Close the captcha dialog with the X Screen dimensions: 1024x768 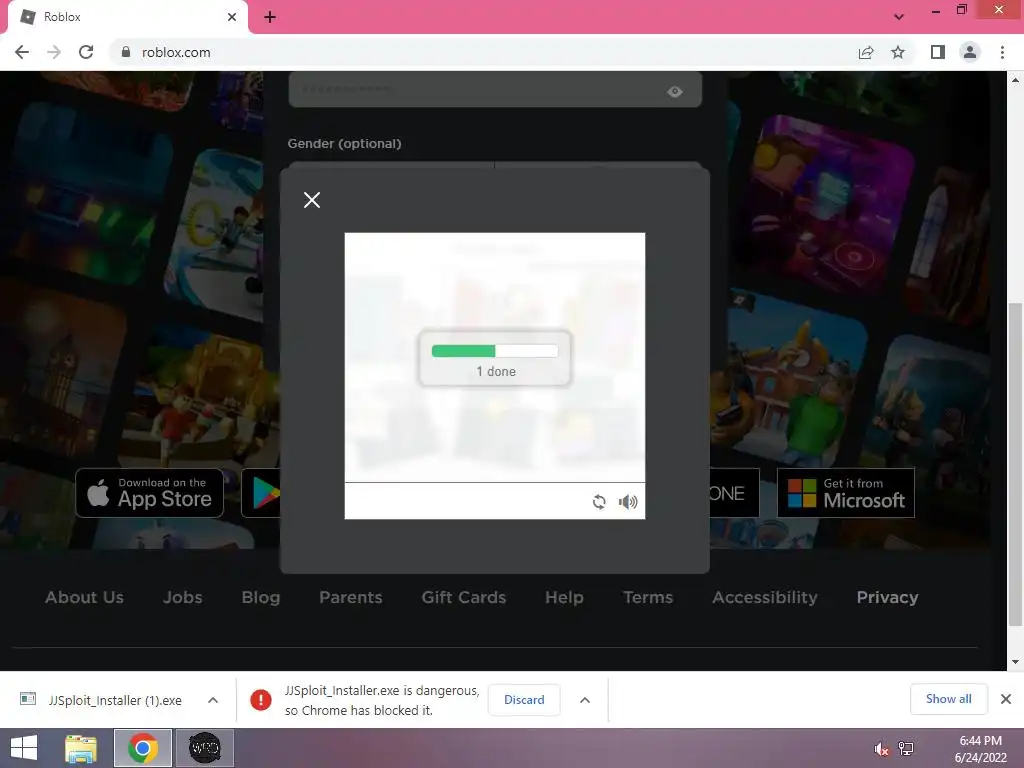coord(312,200)
